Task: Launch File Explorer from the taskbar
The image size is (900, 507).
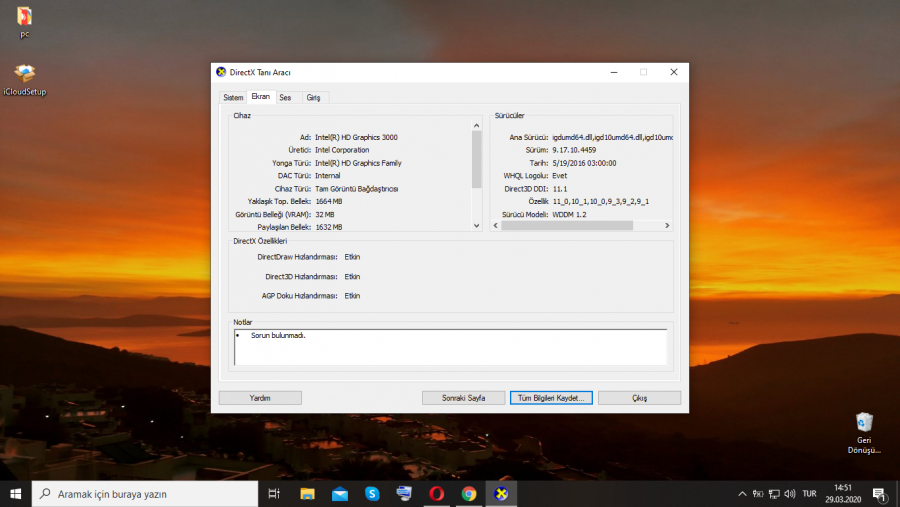Action: tap(308, 493)
